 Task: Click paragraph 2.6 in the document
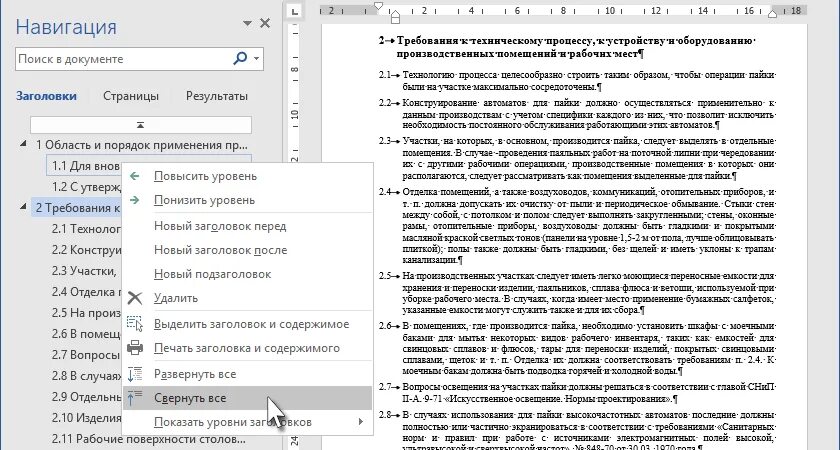577,348
